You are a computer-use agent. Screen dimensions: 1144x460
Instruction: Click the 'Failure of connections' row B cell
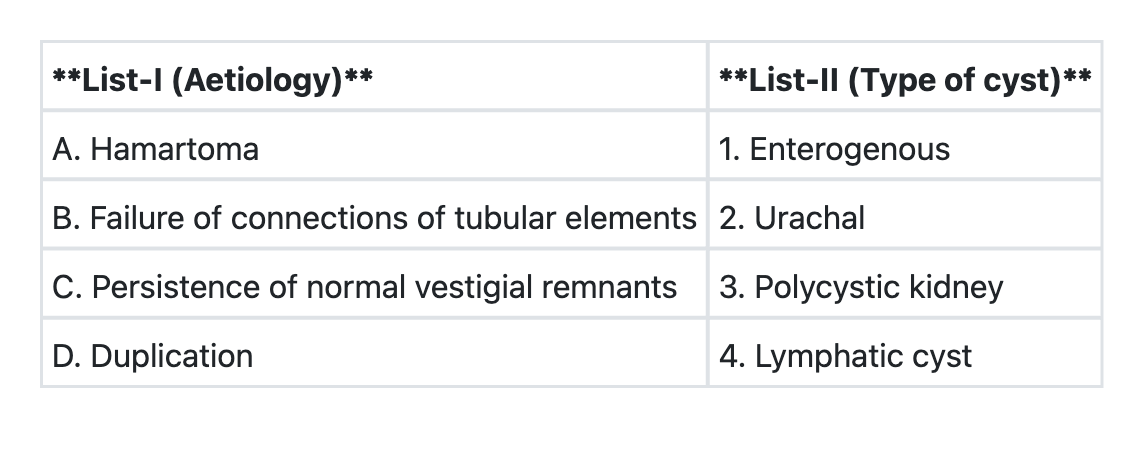pos(374,218)
